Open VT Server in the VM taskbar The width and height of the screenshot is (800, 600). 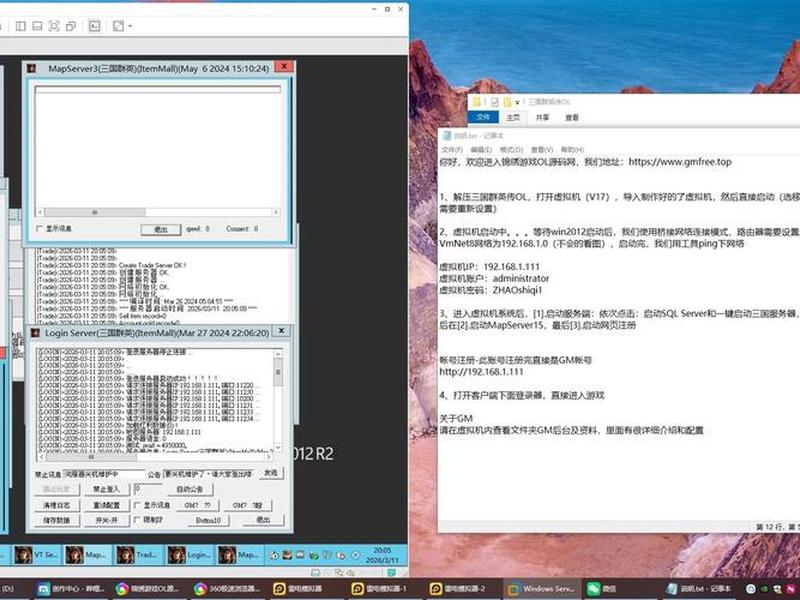coord(36,555)
